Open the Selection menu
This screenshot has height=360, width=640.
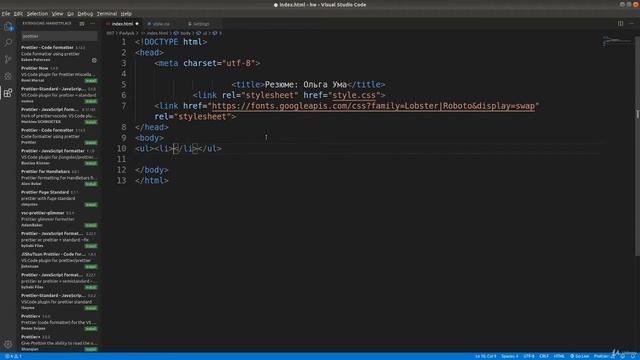[x=37, y=13]
